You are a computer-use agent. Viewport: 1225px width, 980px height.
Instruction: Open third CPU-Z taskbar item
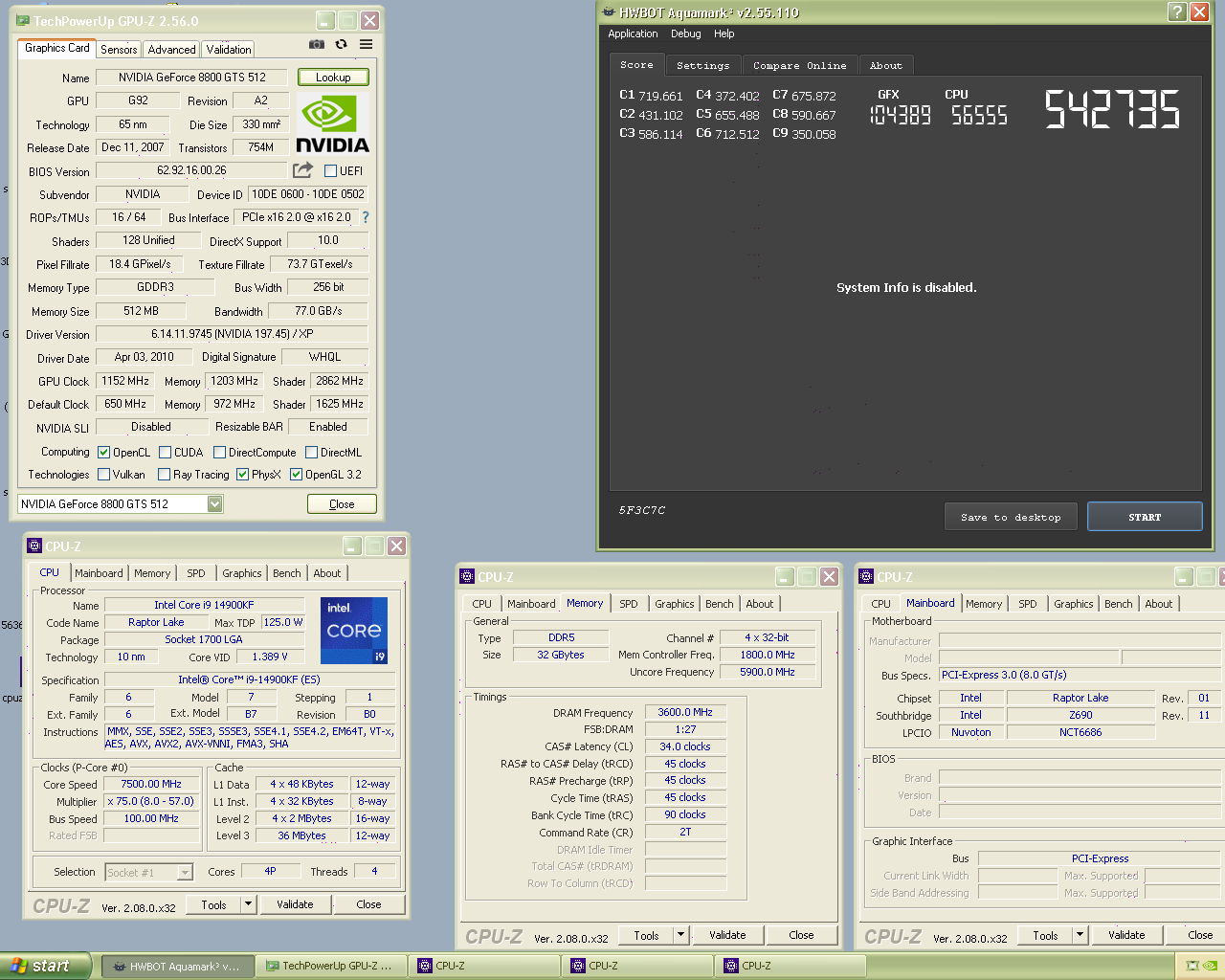pyautogui.click(x=790, y=967)
